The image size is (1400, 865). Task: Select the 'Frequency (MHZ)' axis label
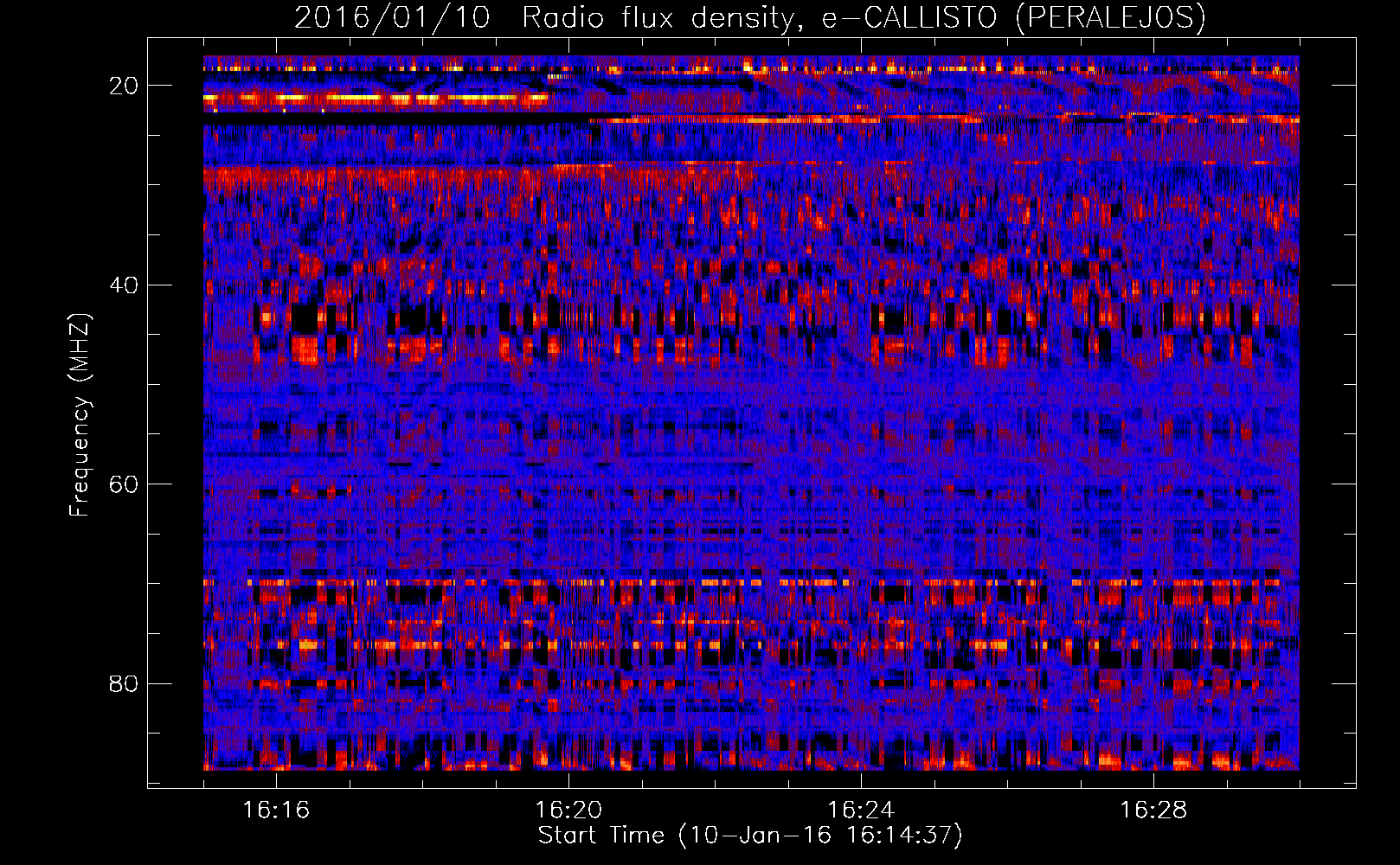[80, 414]
